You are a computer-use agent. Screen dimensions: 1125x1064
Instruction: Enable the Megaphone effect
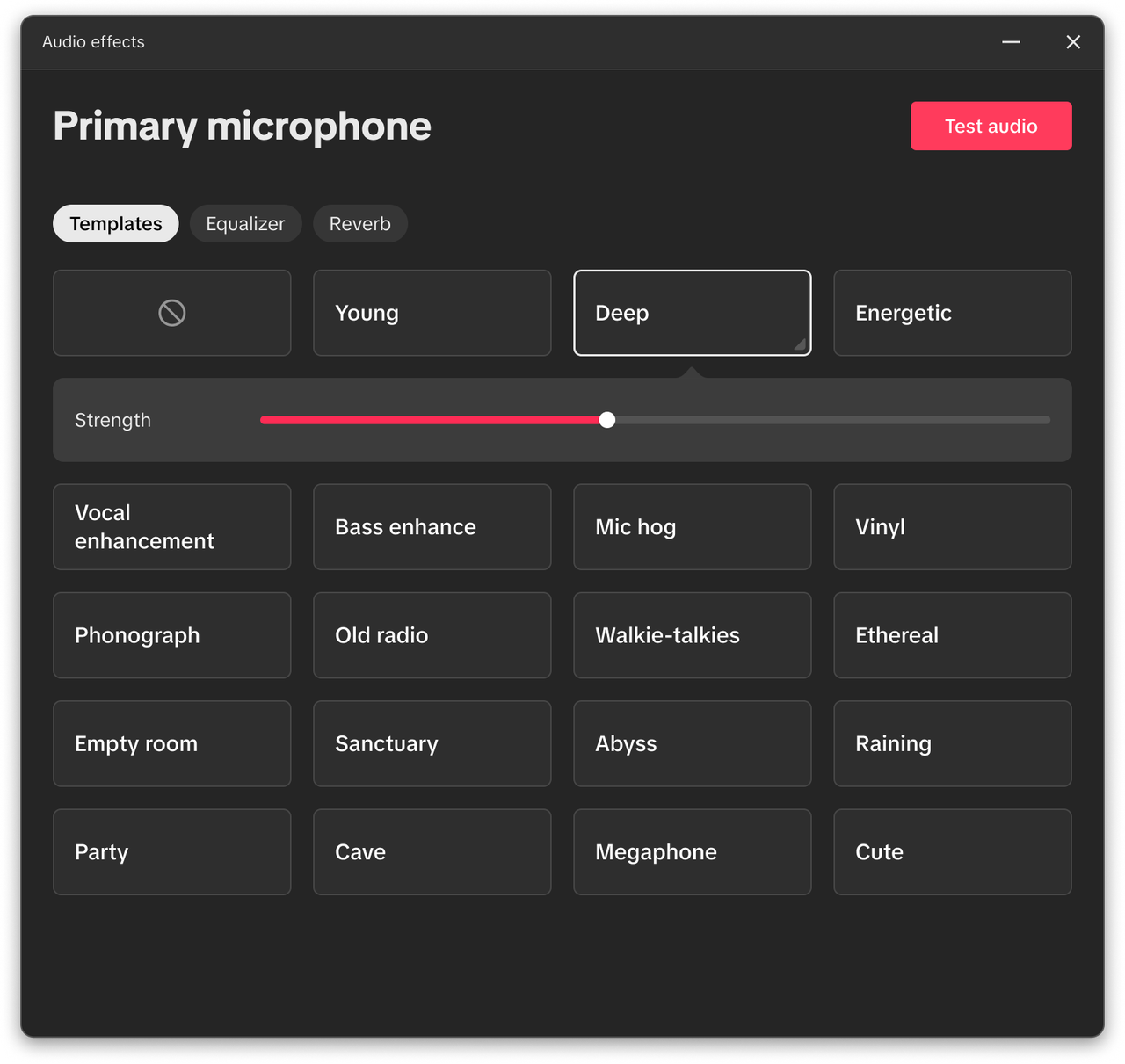(692, 852)
